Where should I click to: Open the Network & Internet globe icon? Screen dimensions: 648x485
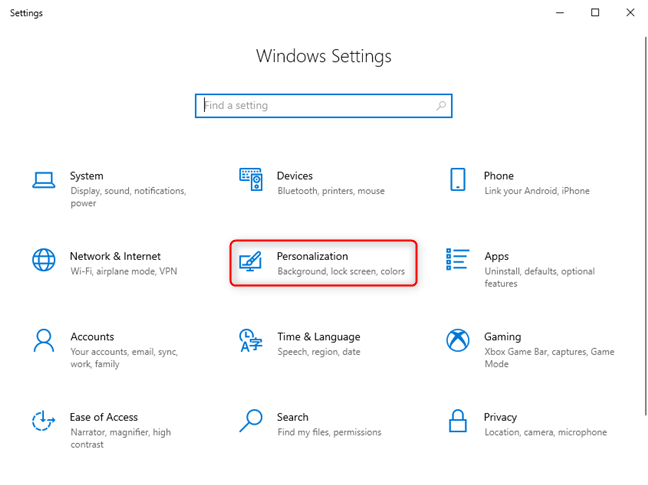point(44,260)
